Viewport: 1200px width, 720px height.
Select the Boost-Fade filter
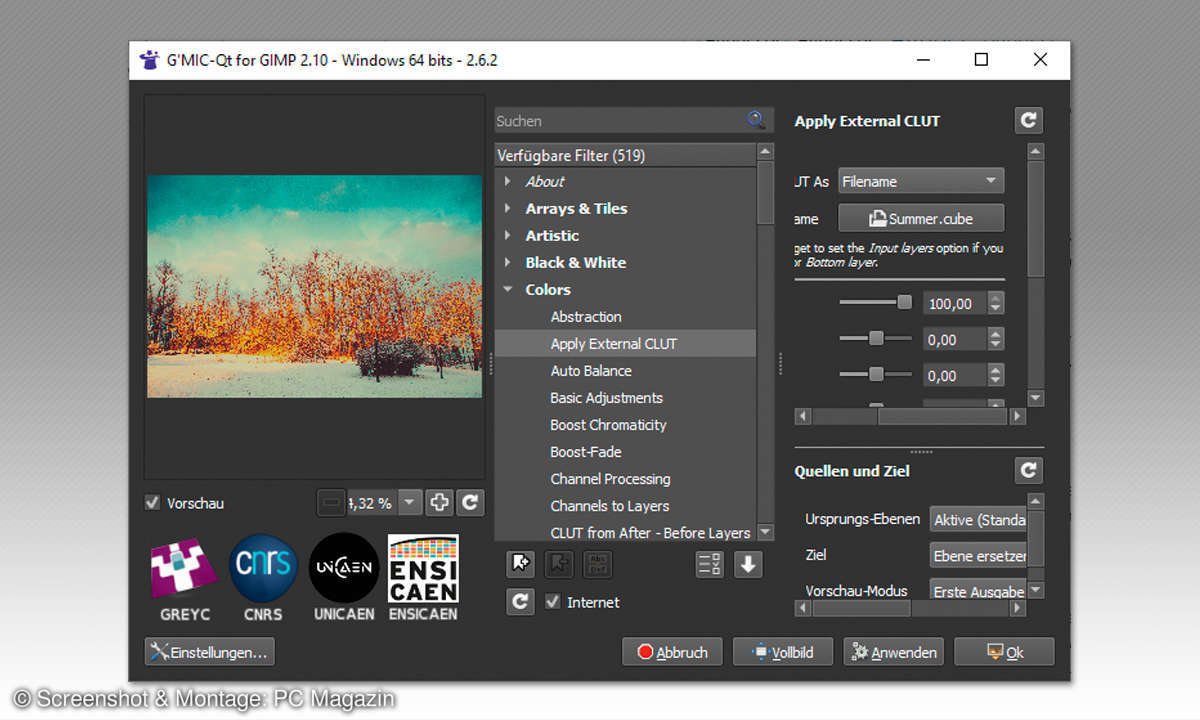tap(585, 451)
